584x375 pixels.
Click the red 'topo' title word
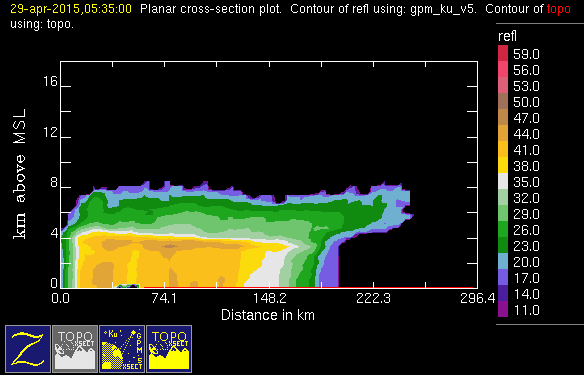pos(558,9)
